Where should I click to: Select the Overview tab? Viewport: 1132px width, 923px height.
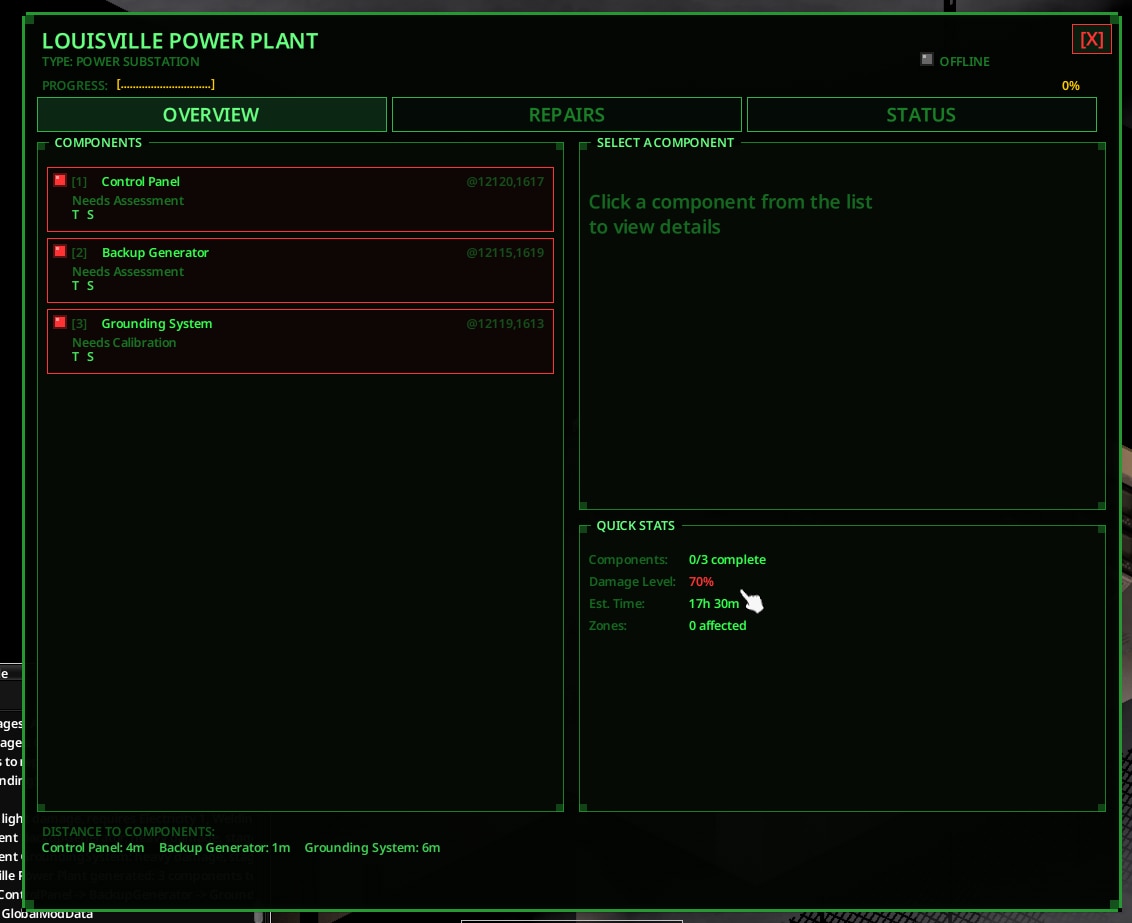tap(211, 115)
